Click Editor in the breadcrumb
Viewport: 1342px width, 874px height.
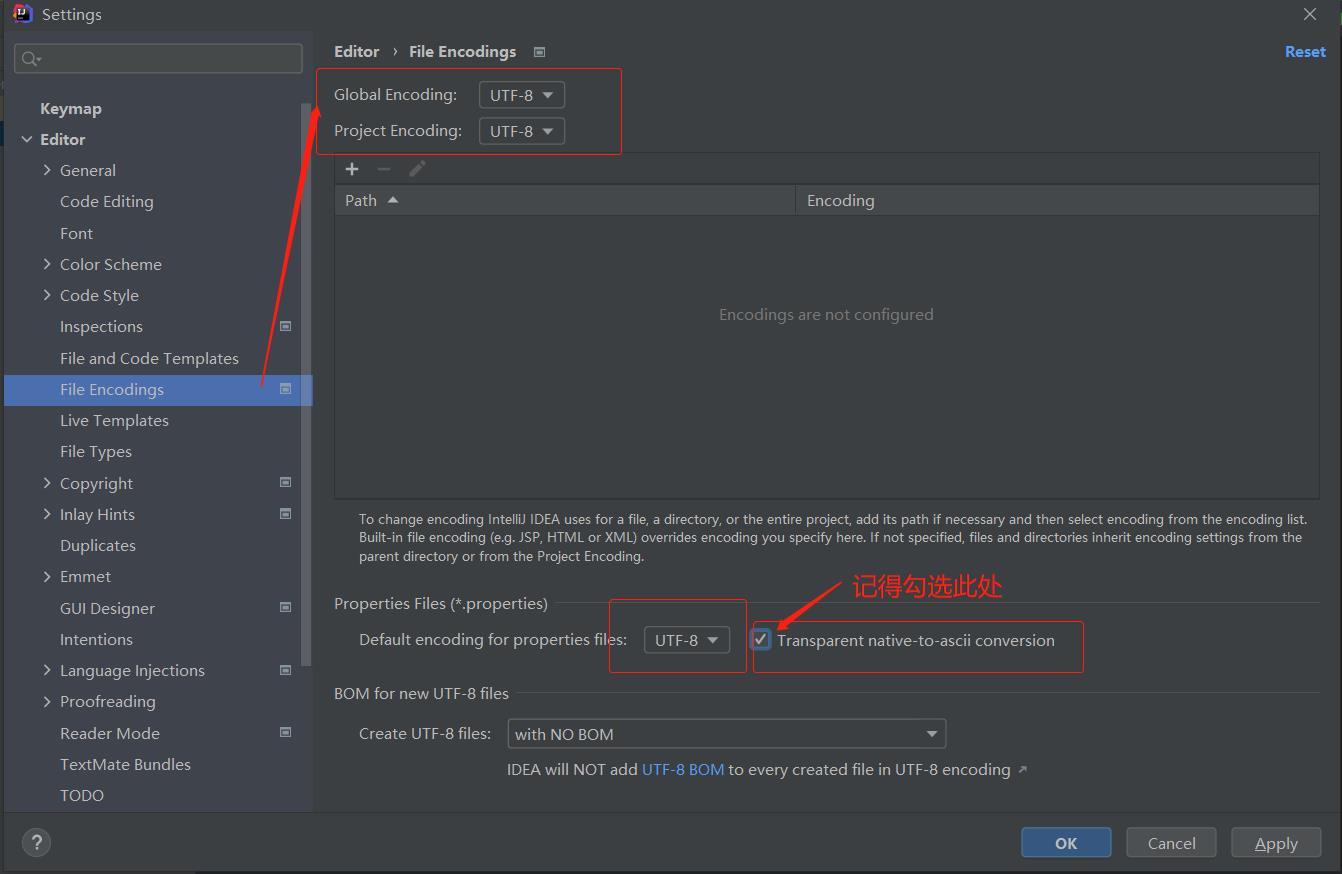357,52
